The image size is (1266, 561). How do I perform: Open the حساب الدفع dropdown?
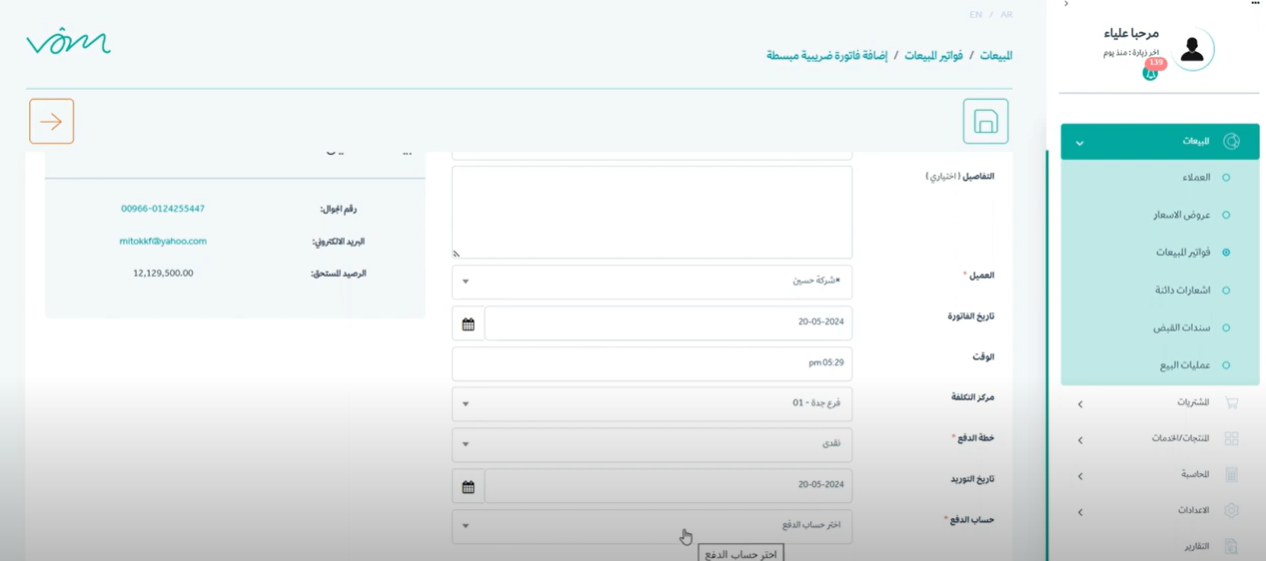(x=652, y=526)
